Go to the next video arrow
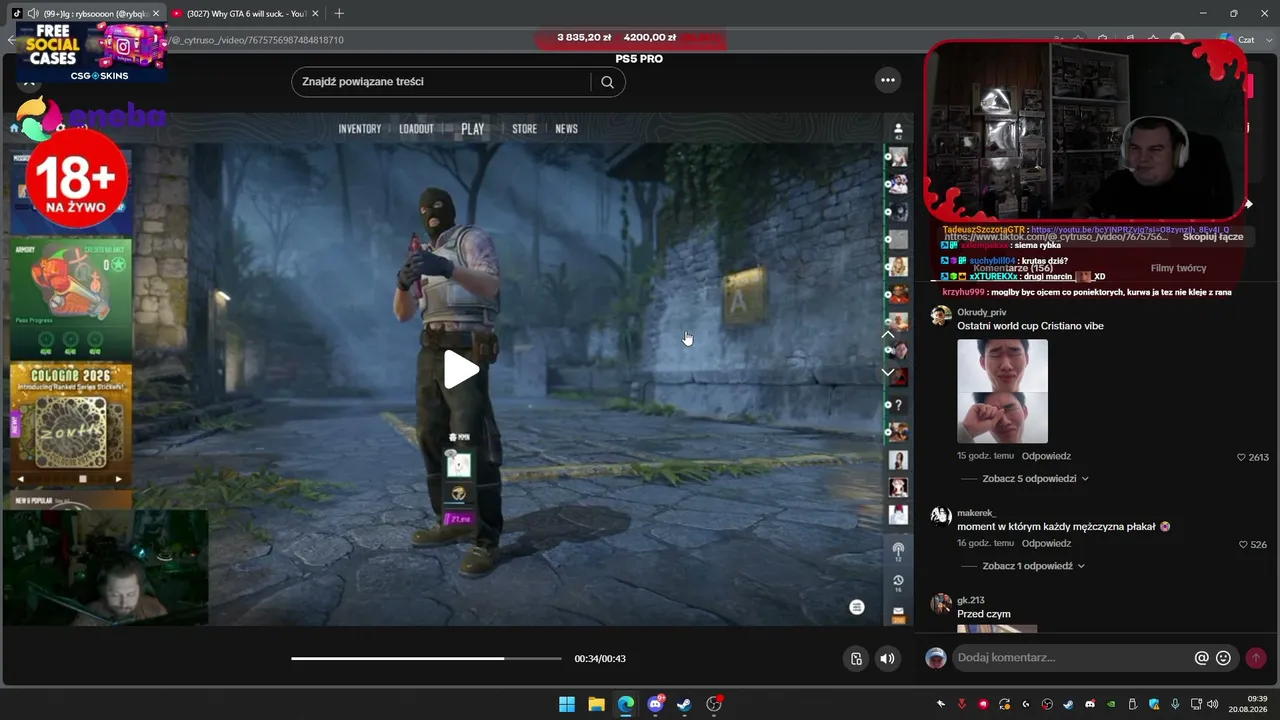This screenshot has width=1280, height=720. 887,372
